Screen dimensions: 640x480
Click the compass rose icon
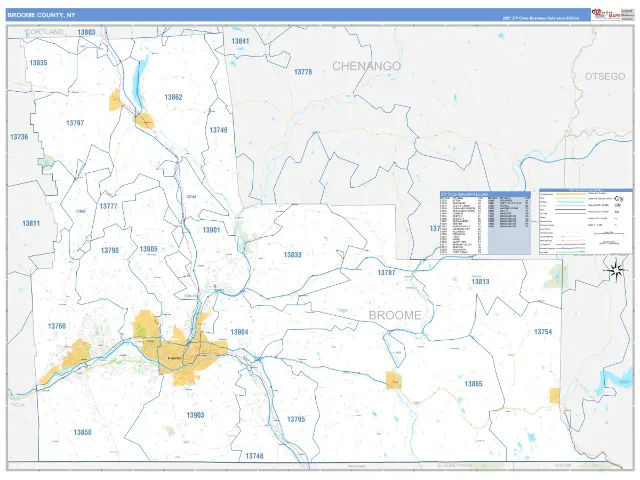(x=616, y=270)
